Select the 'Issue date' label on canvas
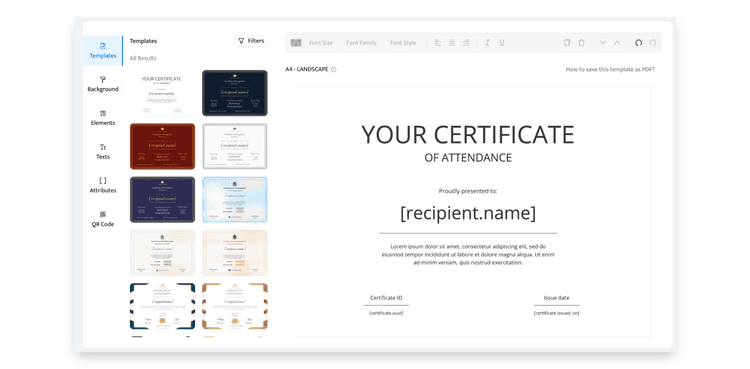Screen dimensions: 750x369 [x=556, y=298]
